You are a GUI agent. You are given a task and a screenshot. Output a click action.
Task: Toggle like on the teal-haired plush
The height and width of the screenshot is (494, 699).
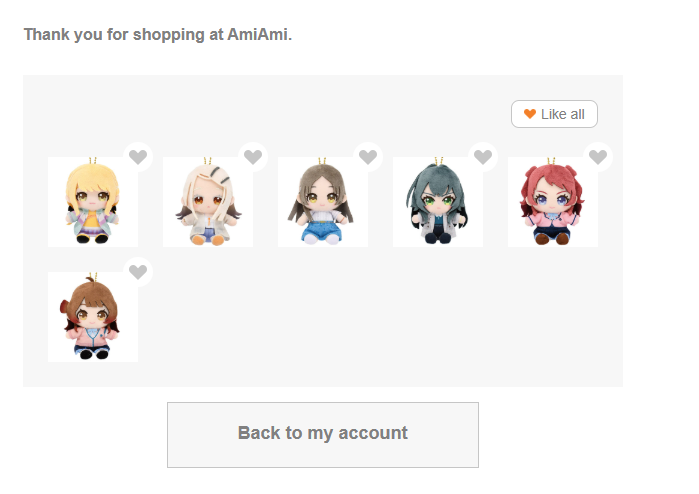pyautogui.click(x=483, y=157)
